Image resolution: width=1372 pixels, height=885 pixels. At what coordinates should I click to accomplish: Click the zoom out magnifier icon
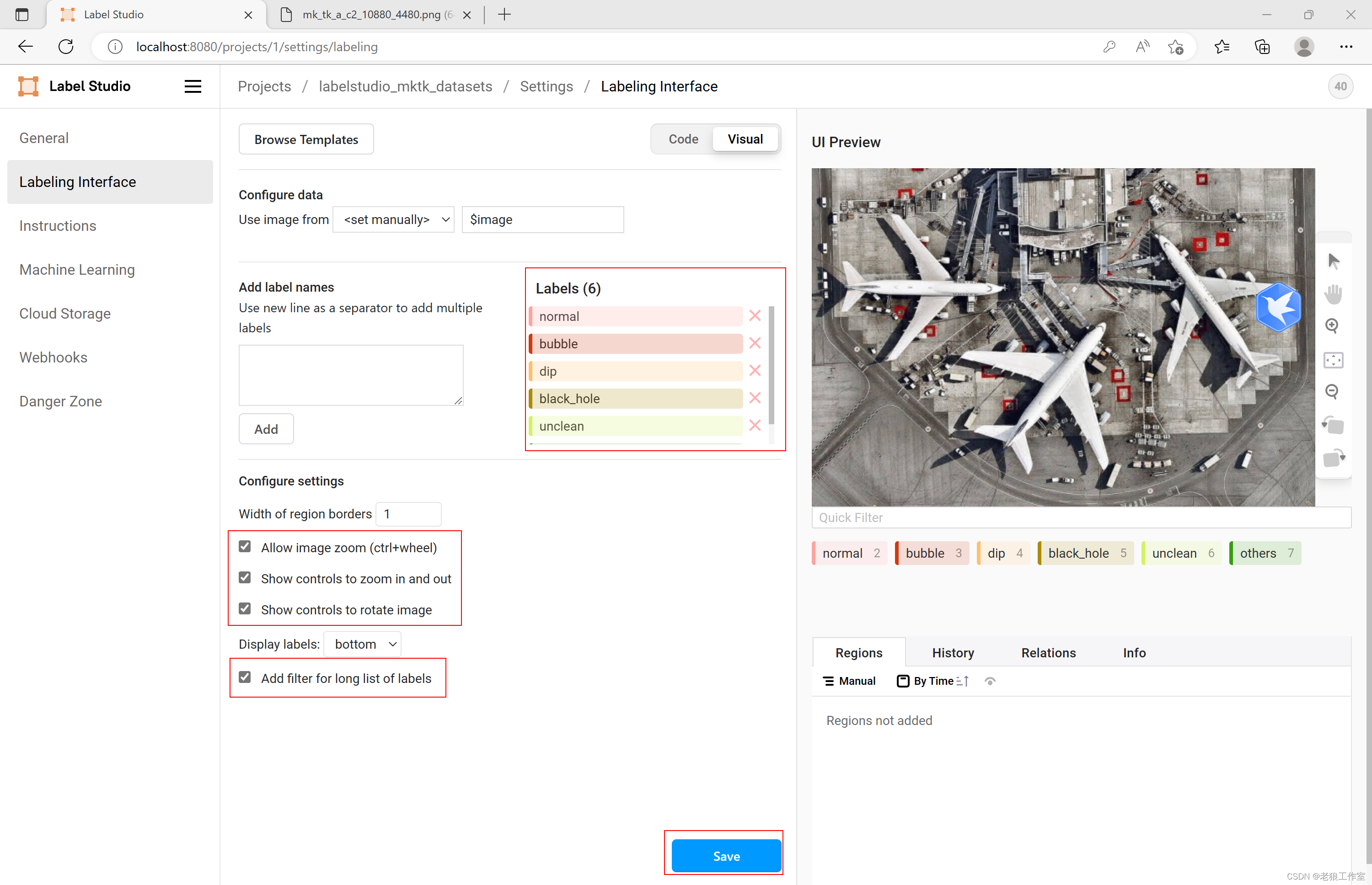[x=1332, y=392]
